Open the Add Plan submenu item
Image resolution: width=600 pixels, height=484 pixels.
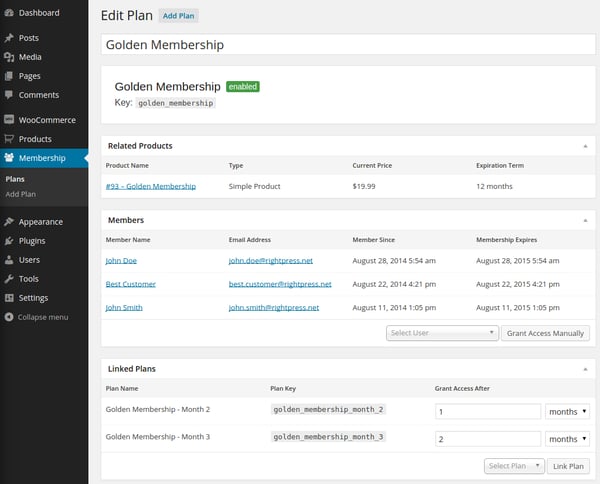click(20, 193)
